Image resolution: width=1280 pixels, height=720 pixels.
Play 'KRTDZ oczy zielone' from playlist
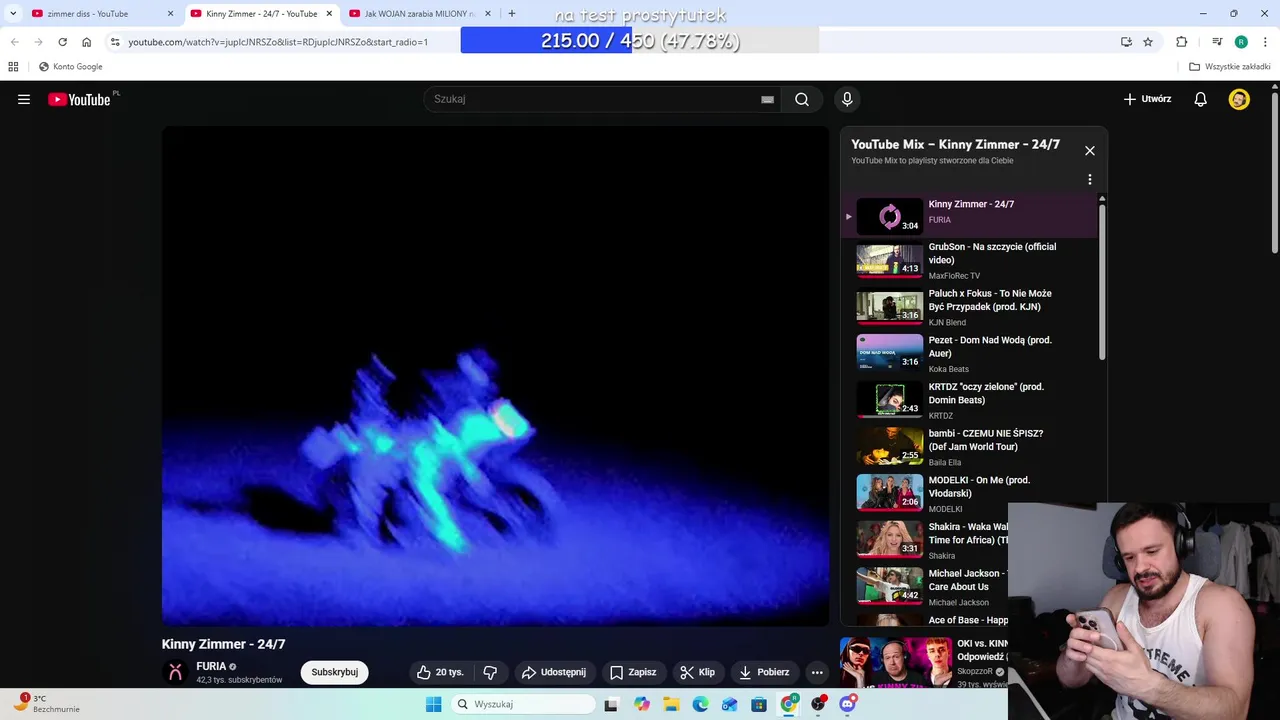970,400
